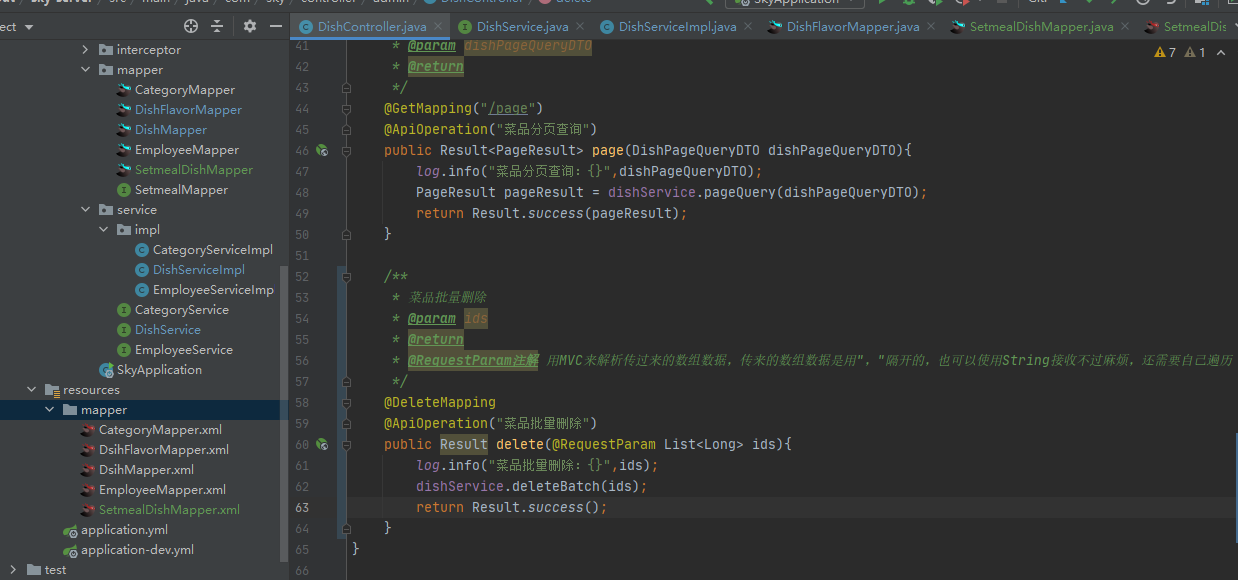1238x580 pixels.
Task: Expand the inspections widget arrow
Action: [1221, 52]
